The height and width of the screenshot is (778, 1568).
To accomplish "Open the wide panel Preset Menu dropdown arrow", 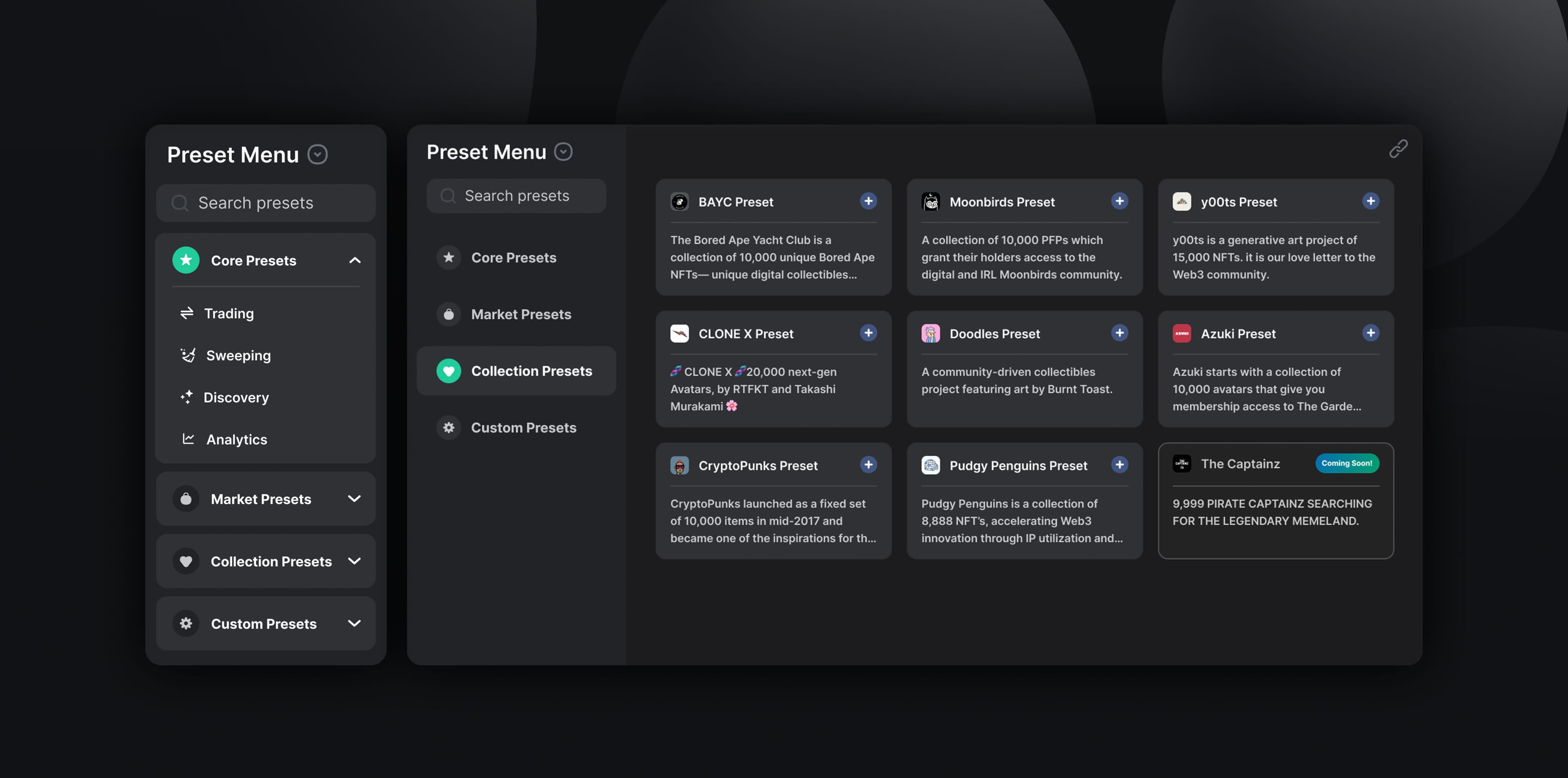I will (563, 152).
